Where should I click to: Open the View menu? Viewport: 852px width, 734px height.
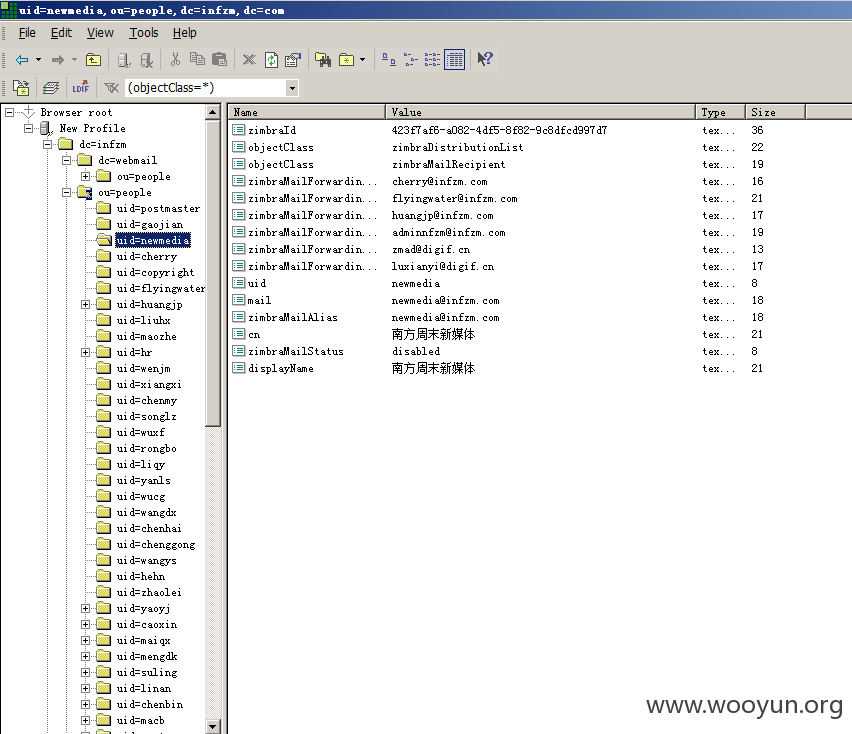pos(101,33)
